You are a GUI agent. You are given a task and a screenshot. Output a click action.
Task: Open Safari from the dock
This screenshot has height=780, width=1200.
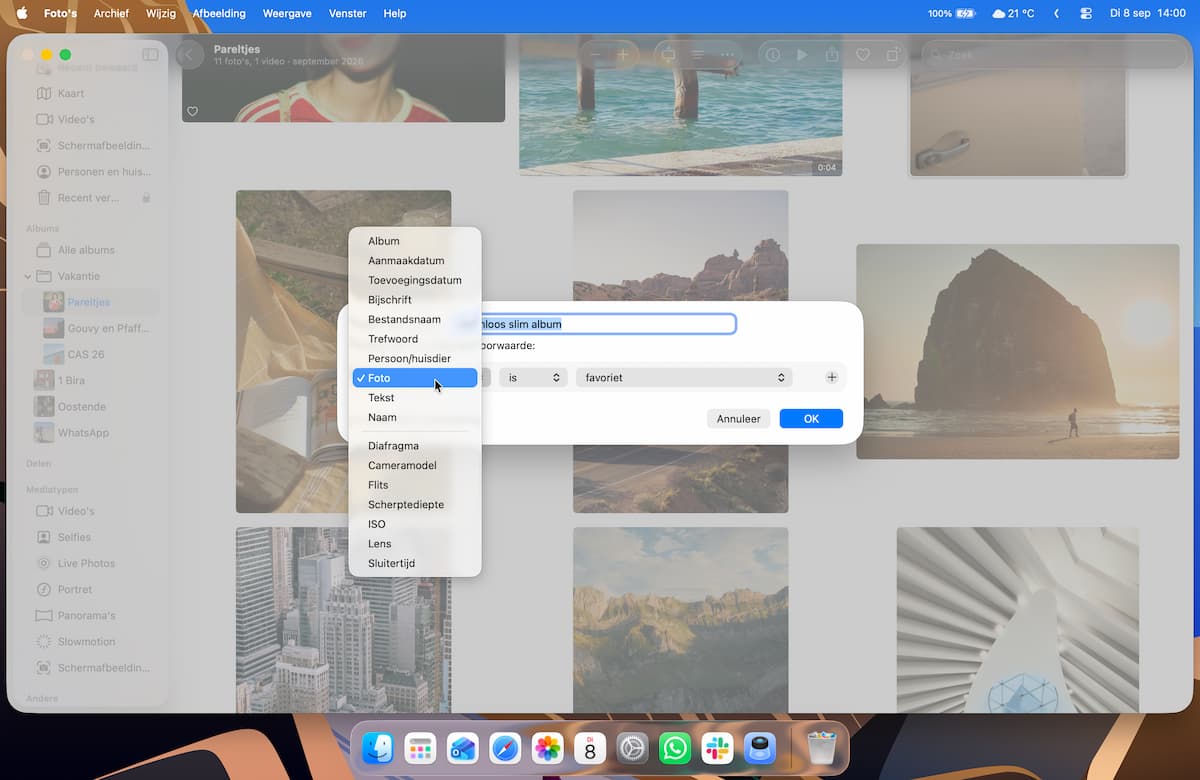pyautogui.click(x=505, y=748)
